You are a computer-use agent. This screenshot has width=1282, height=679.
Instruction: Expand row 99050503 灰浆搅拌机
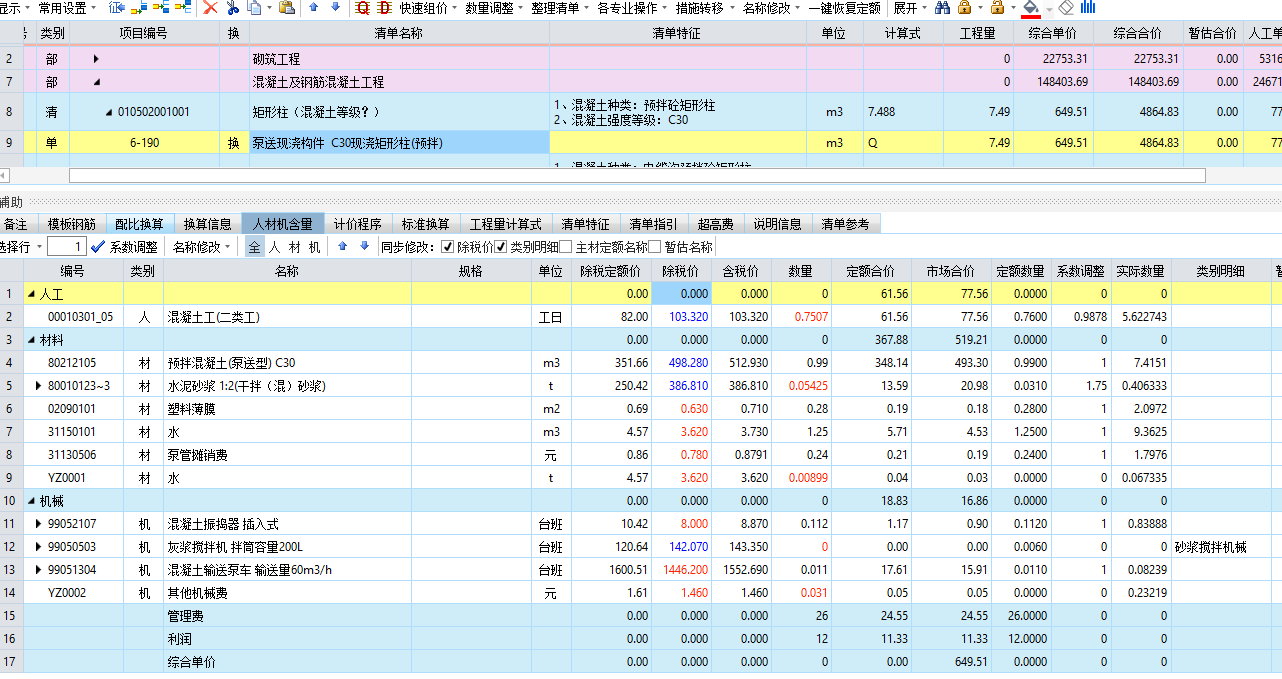click(39, 547)
